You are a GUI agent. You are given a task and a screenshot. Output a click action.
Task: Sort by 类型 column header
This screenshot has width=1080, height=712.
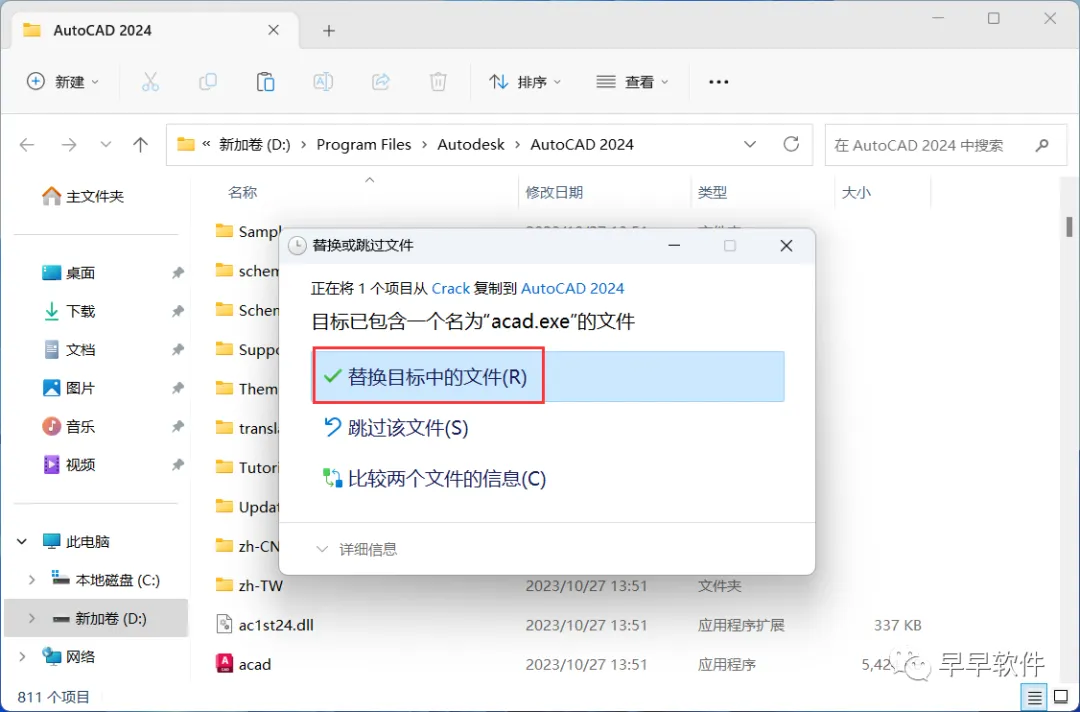[712, 193]
